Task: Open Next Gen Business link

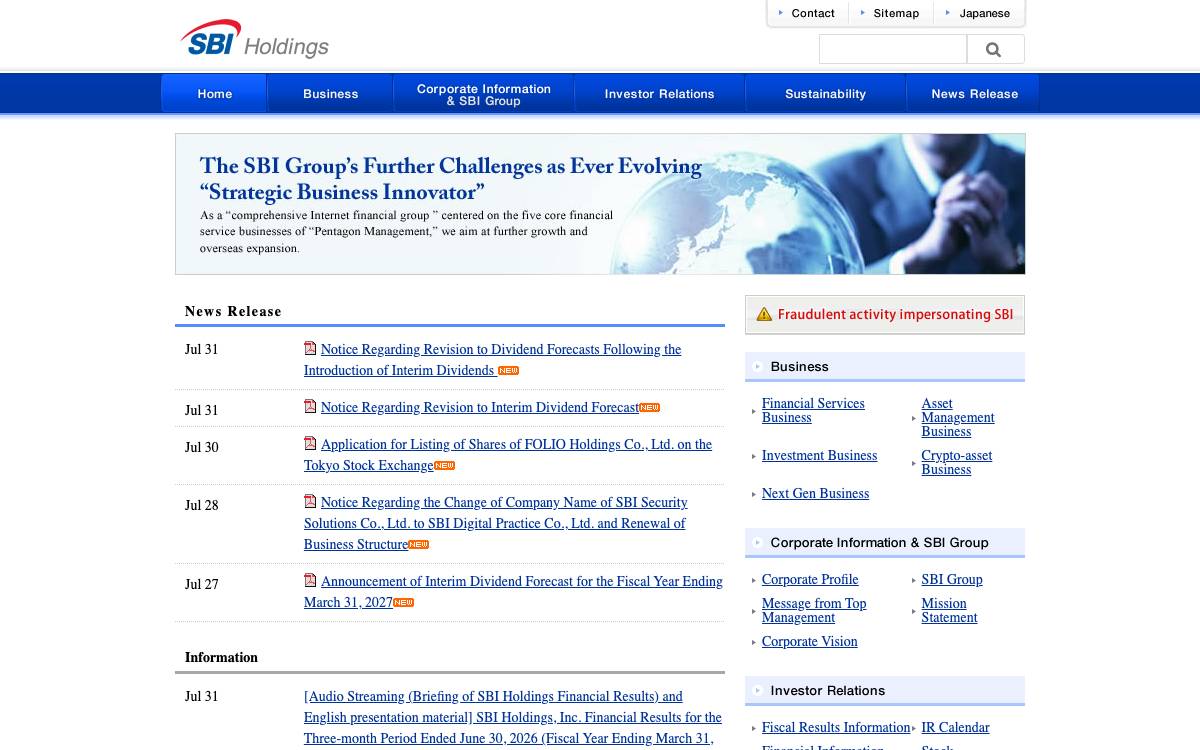Action: pos(815,493)
